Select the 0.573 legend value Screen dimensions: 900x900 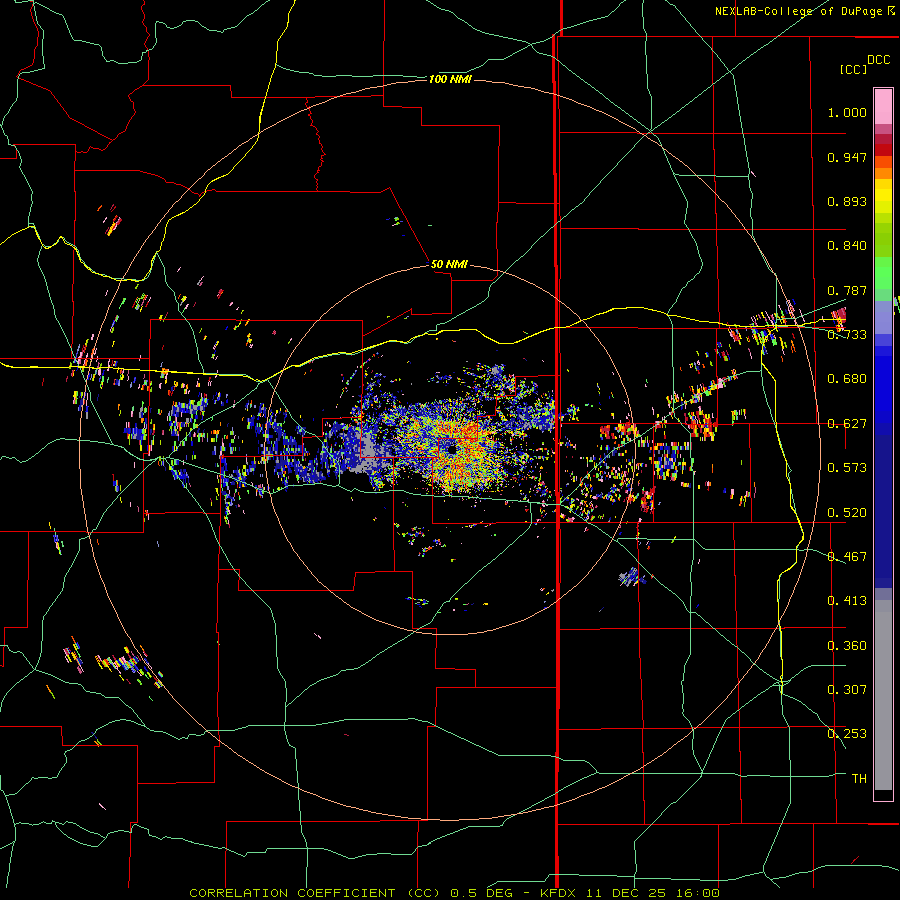click(847, 468)
